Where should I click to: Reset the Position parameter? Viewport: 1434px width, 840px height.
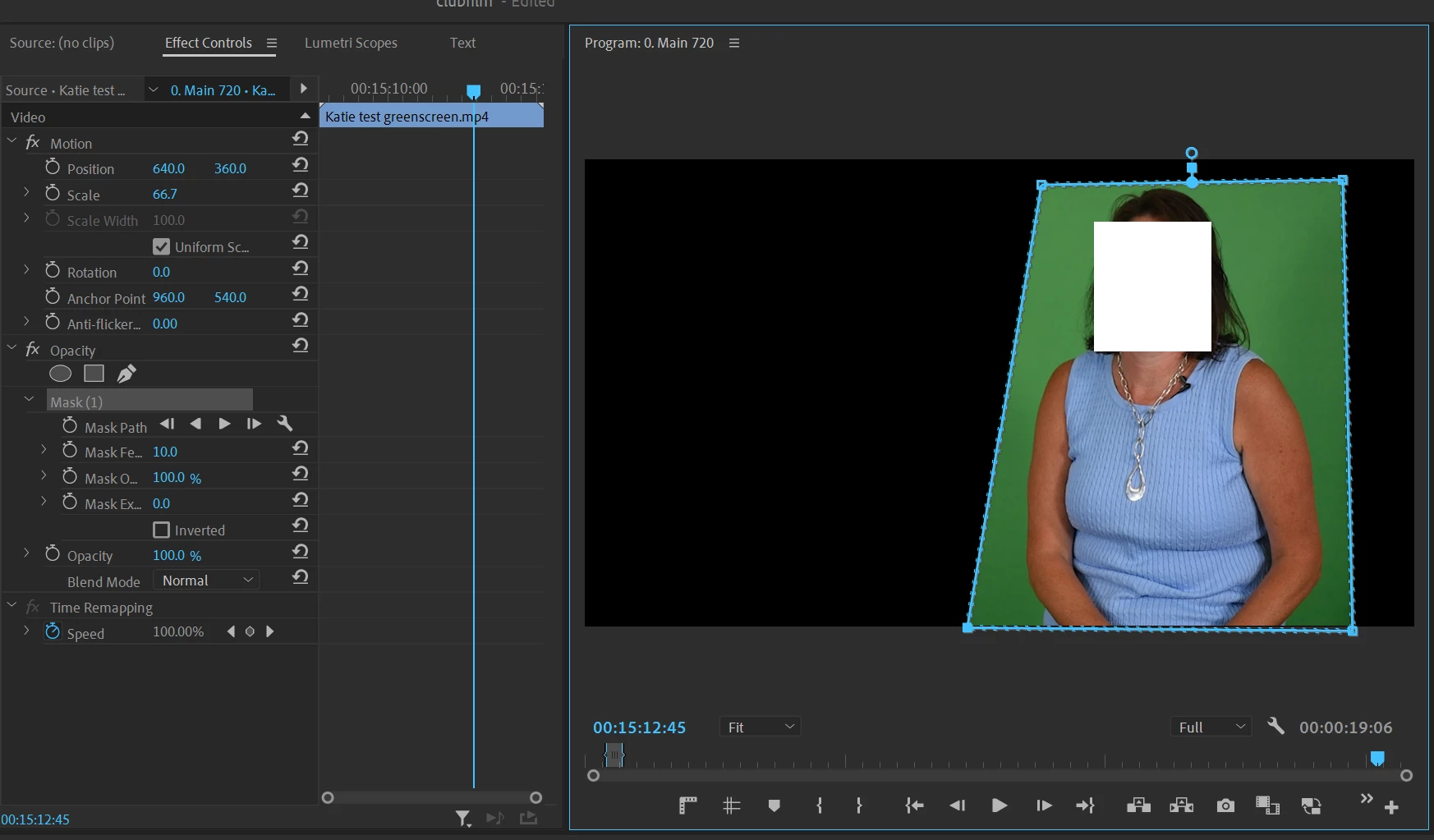click(301, 165)
